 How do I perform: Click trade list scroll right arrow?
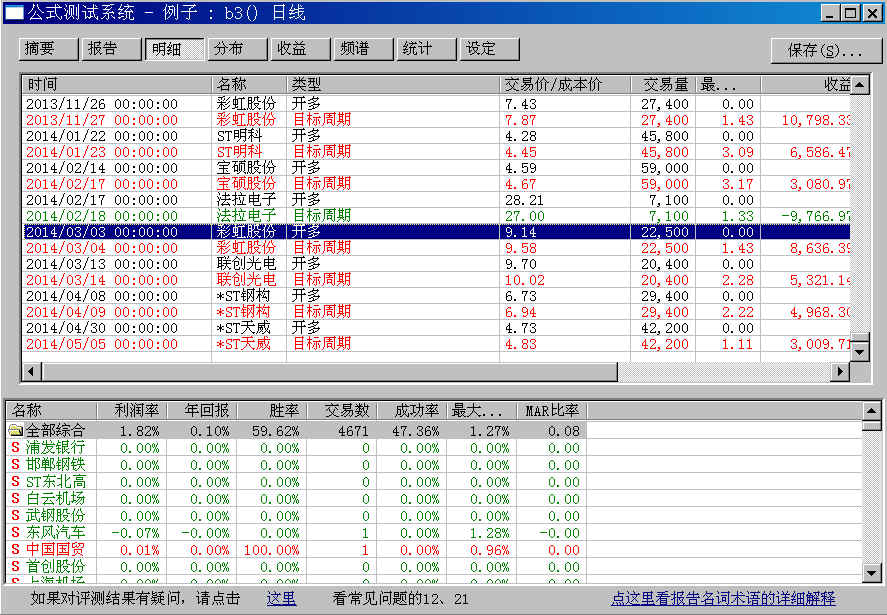tap(841, 371)
